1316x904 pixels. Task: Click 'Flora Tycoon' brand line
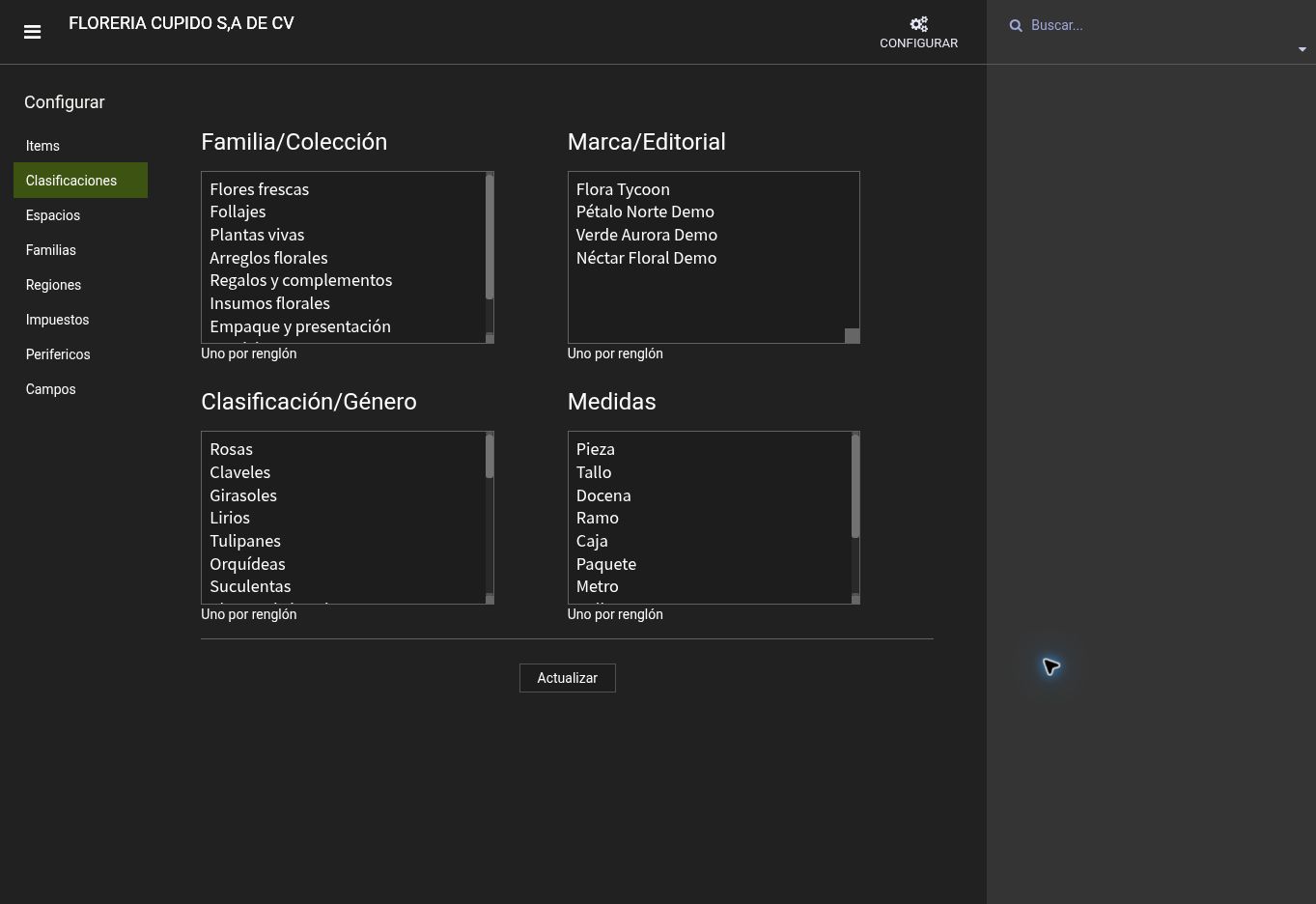[x=623, y=189]
